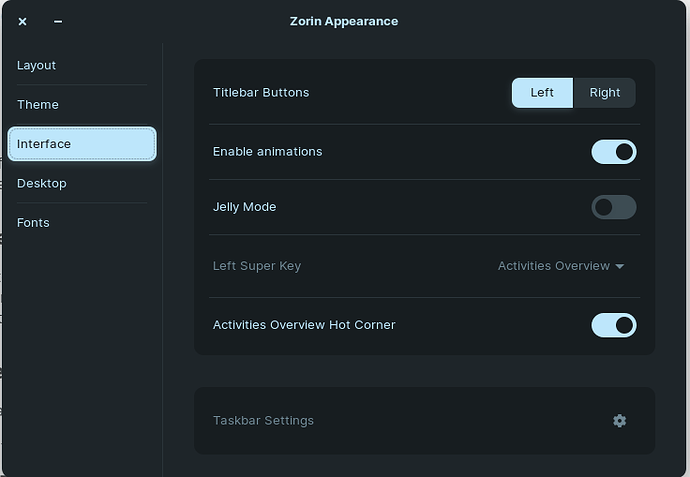690x477 pixels.
Task: Click the Taskbar Settings label text
Action: coord(263,421)
